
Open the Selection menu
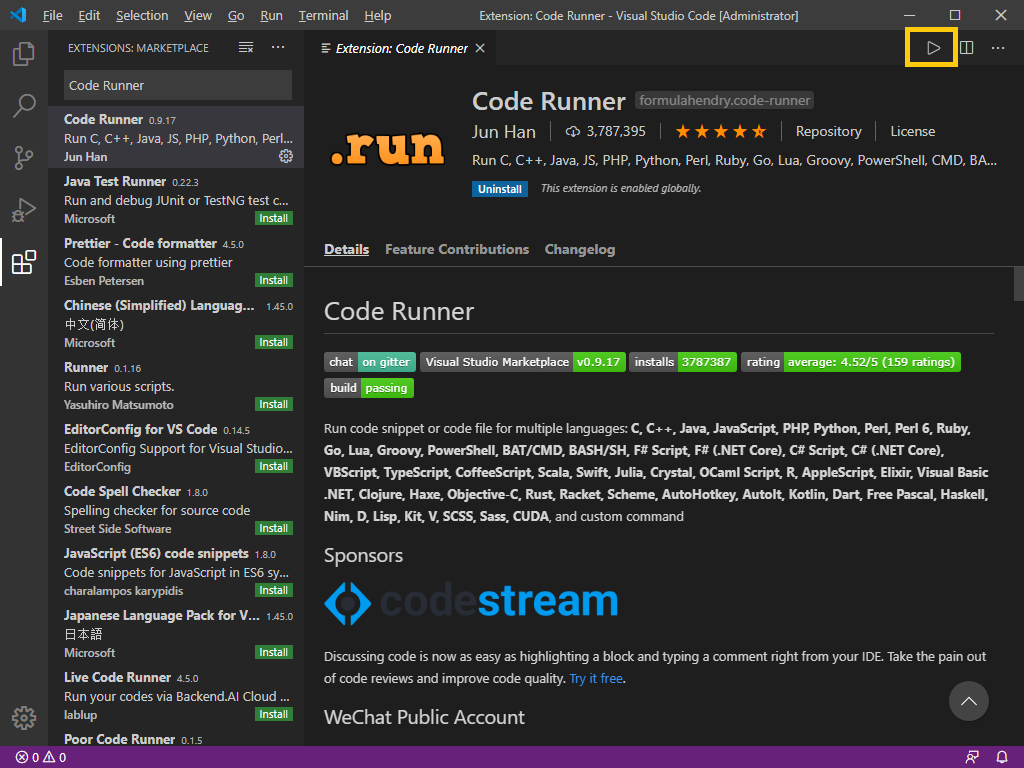[x=142, y=15]
